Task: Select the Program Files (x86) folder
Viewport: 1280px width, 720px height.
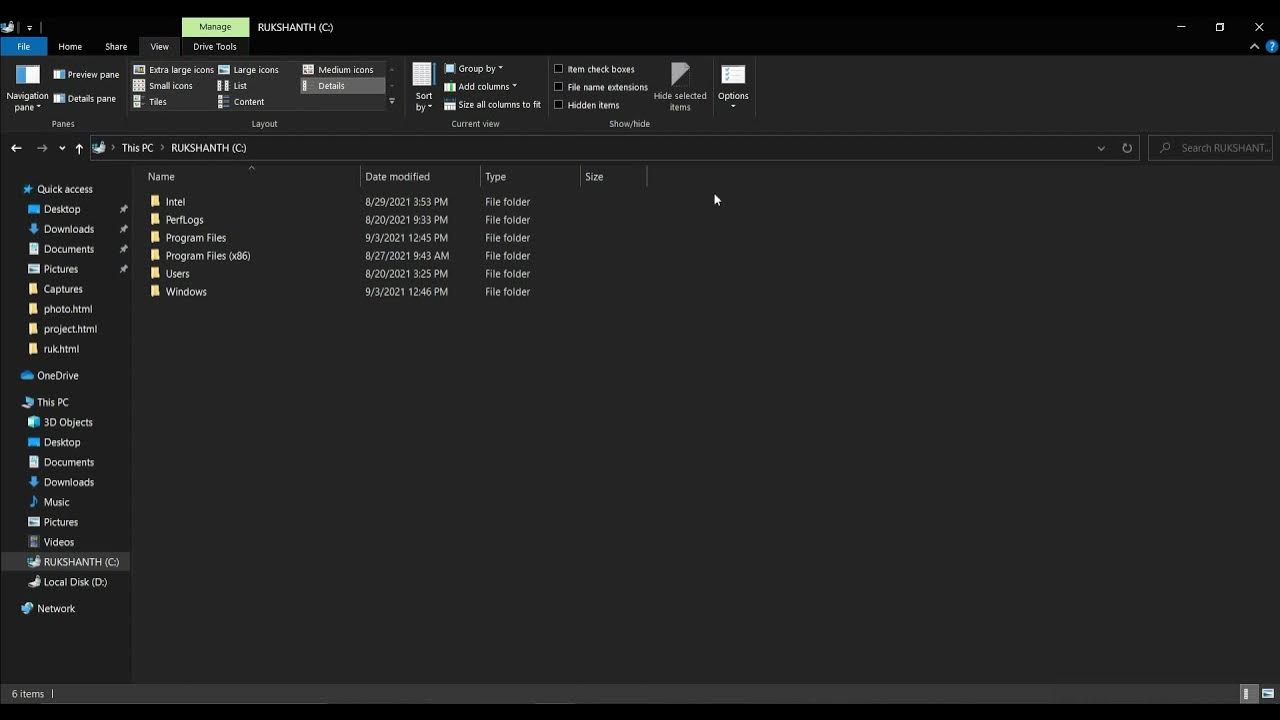Action: tap(207, 256)
